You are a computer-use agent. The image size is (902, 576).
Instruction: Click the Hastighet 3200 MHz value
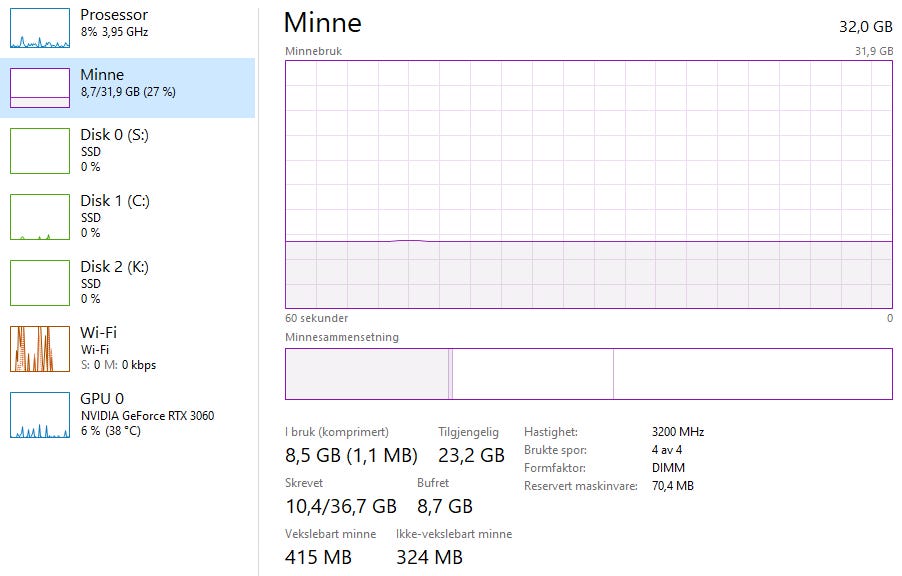coord(677,432)
